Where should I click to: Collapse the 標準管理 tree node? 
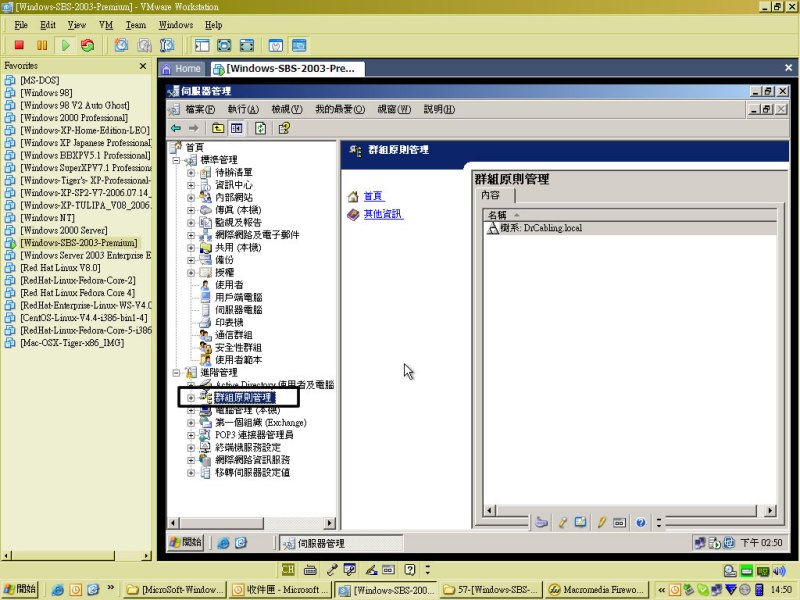pyautogui.click(x=176, y=160)
